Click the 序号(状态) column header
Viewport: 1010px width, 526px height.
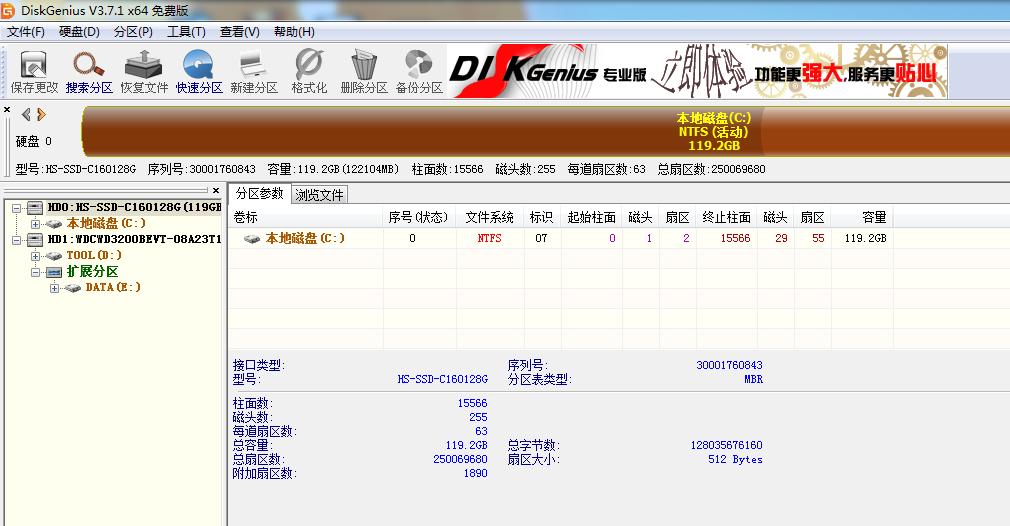pos(420,218)
